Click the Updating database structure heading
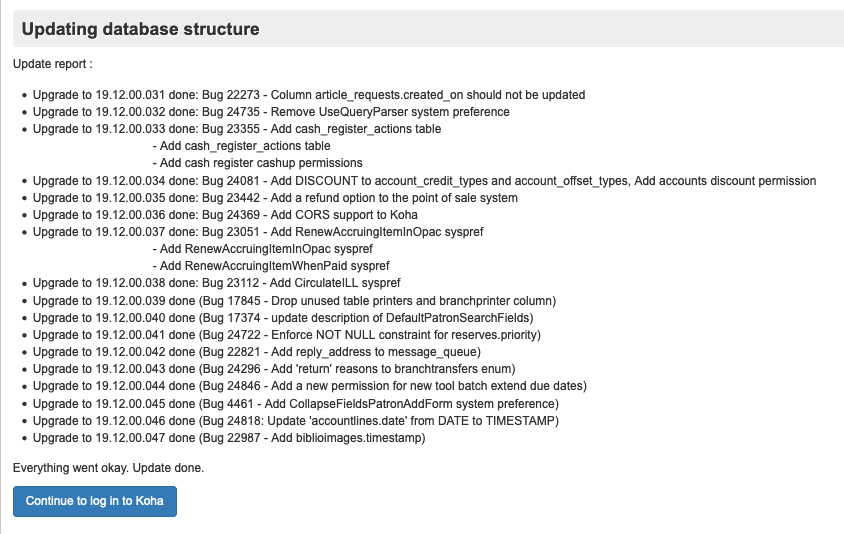 (140, 29)
